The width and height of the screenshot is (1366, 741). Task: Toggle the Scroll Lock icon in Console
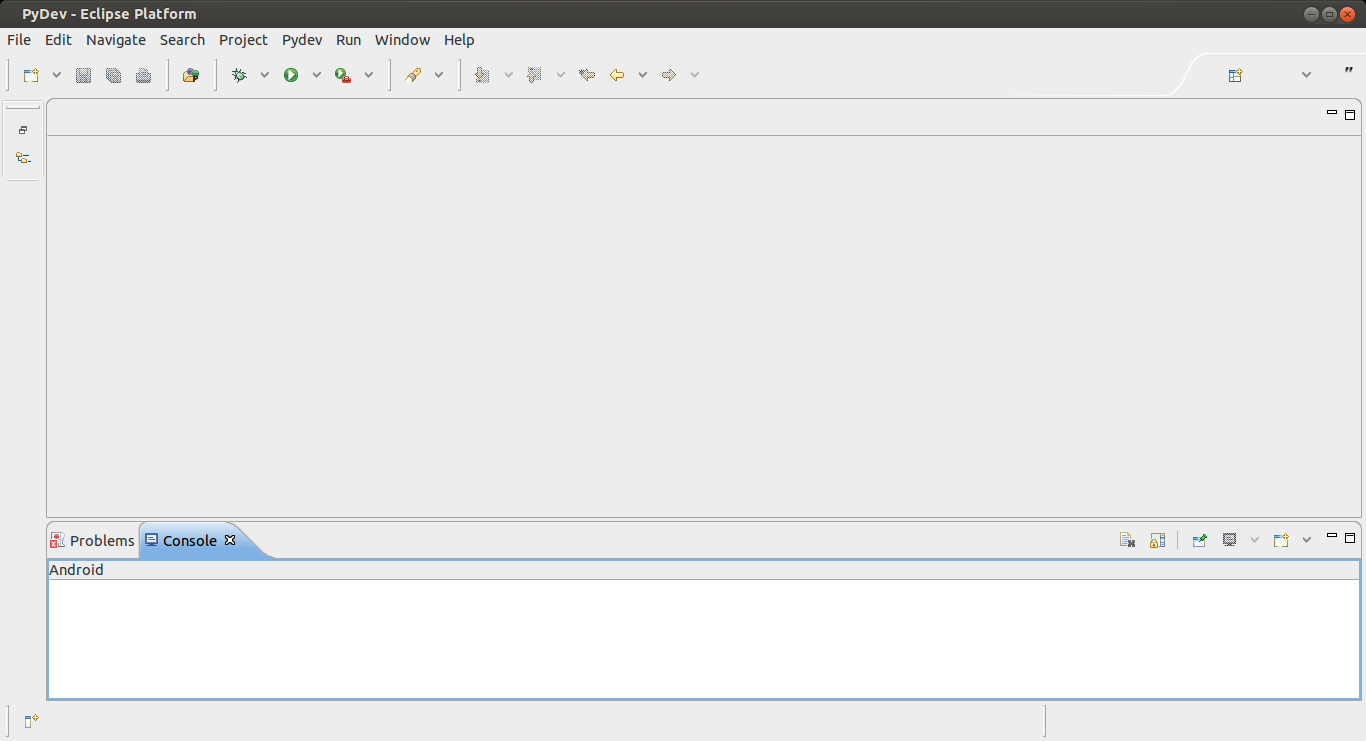pos(1157,540)
